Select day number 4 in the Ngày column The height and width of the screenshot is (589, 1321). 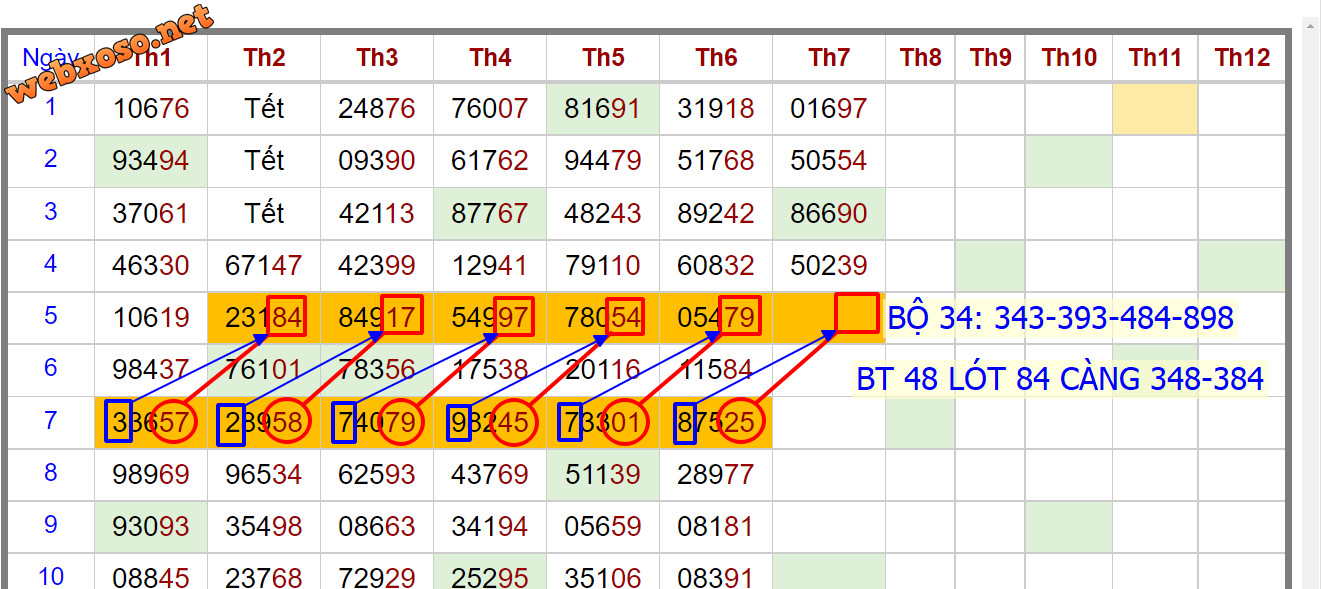point(51,264)
